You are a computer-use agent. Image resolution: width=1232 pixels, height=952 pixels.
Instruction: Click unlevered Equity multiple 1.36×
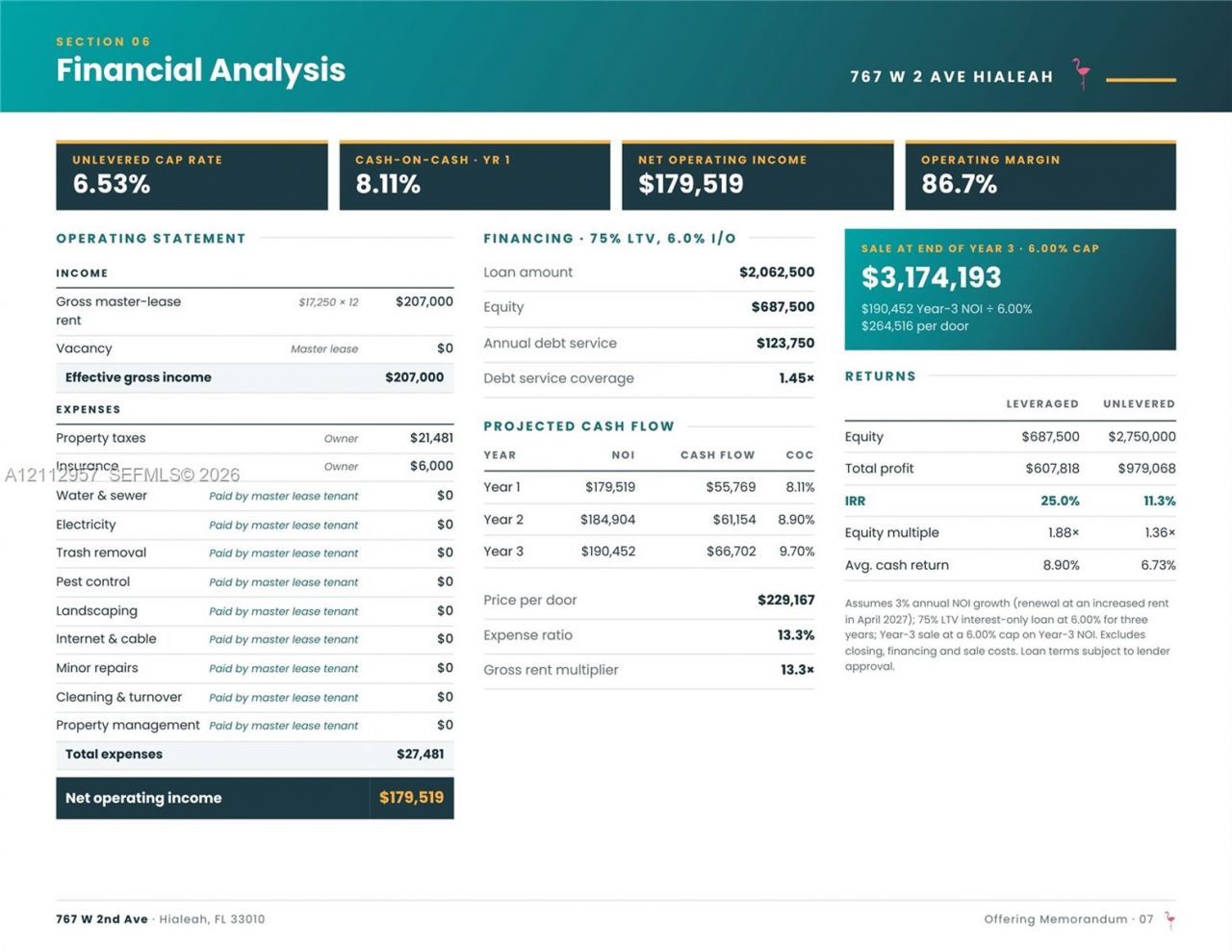[x=1160, y=532]
